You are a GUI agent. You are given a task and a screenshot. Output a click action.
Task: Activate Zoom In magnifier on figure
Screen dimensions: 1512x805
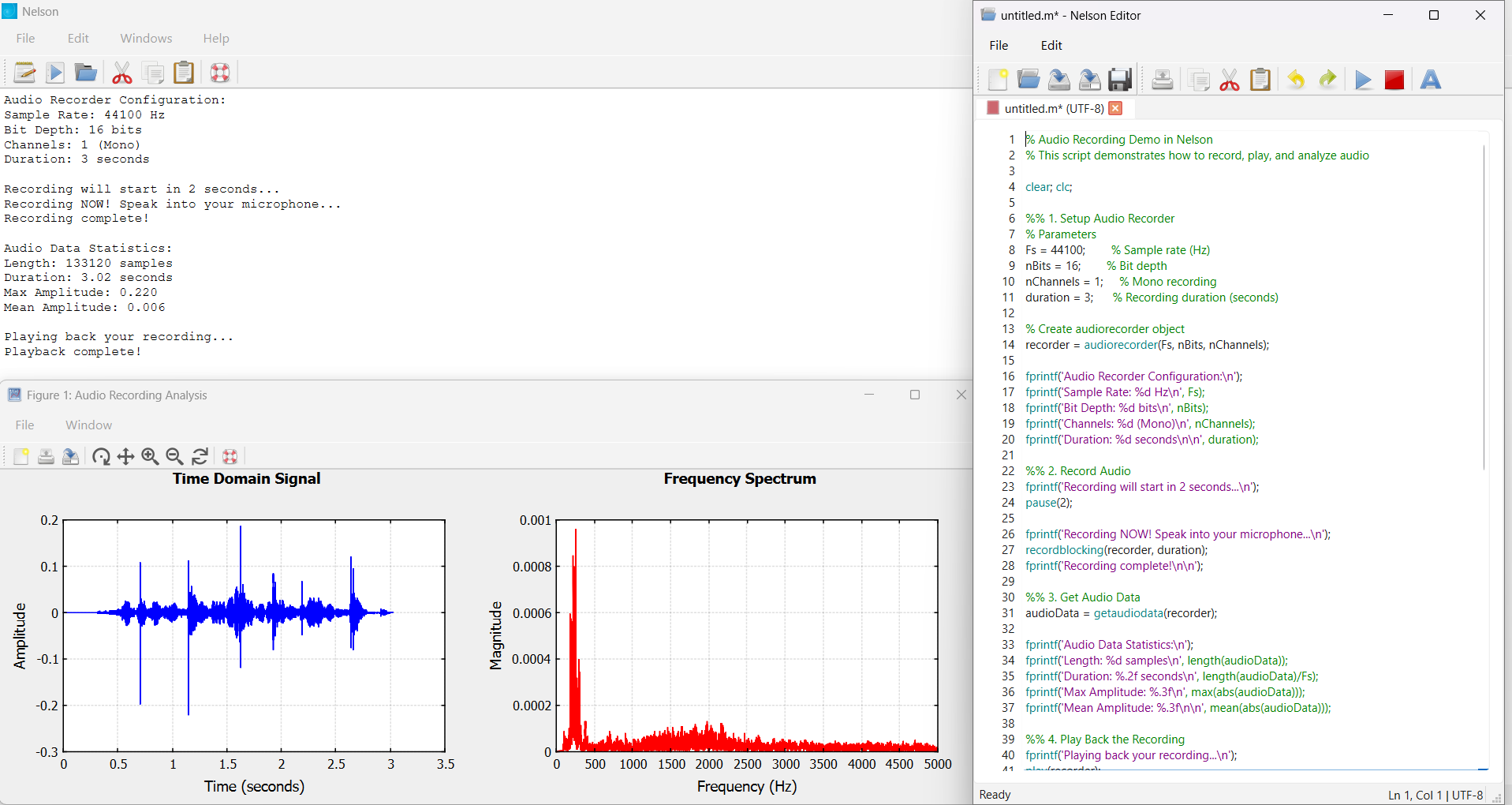[x=150, y=456]
